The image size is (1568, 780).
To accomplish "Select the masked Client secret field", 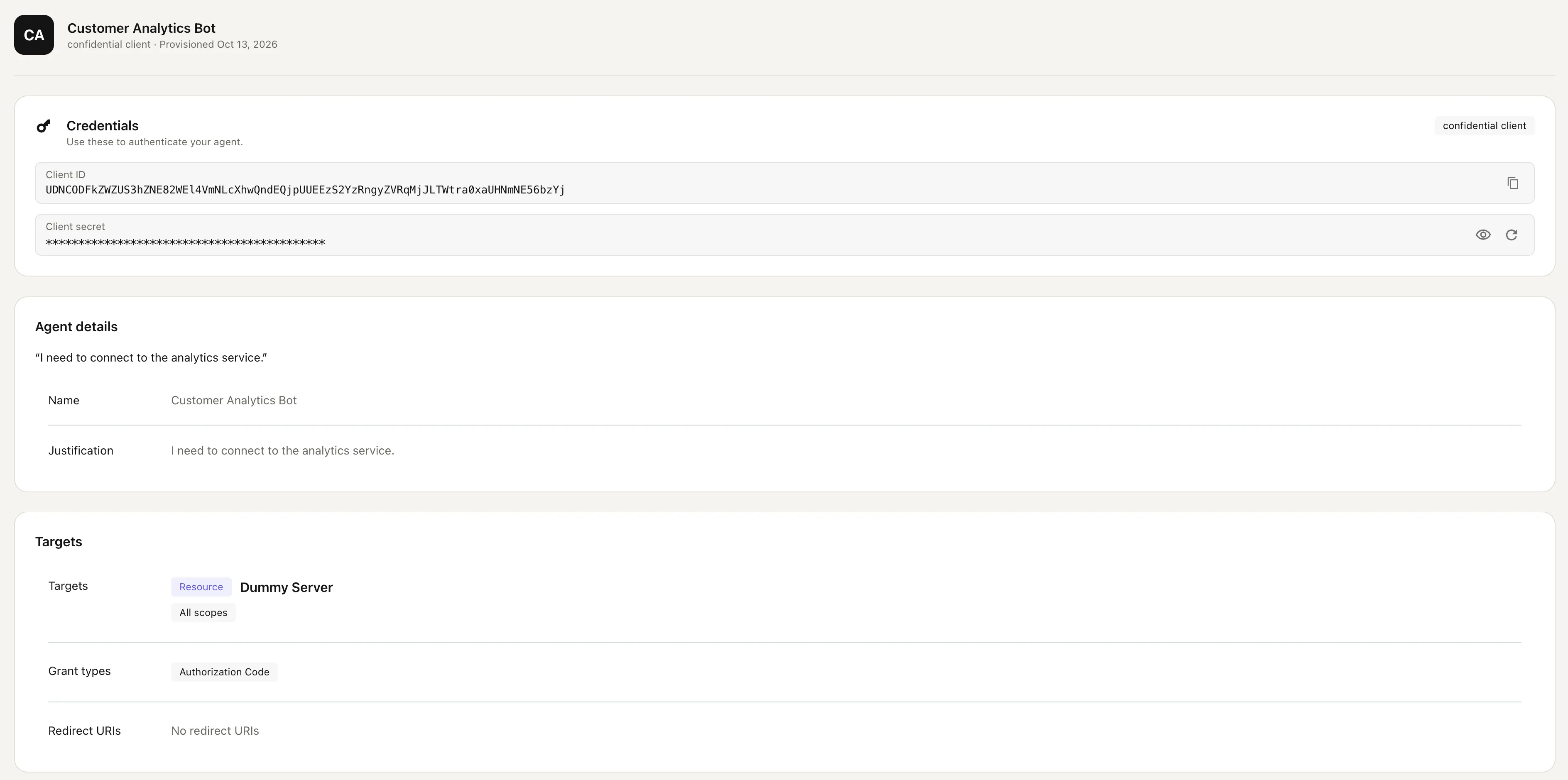I will point(784,235).
